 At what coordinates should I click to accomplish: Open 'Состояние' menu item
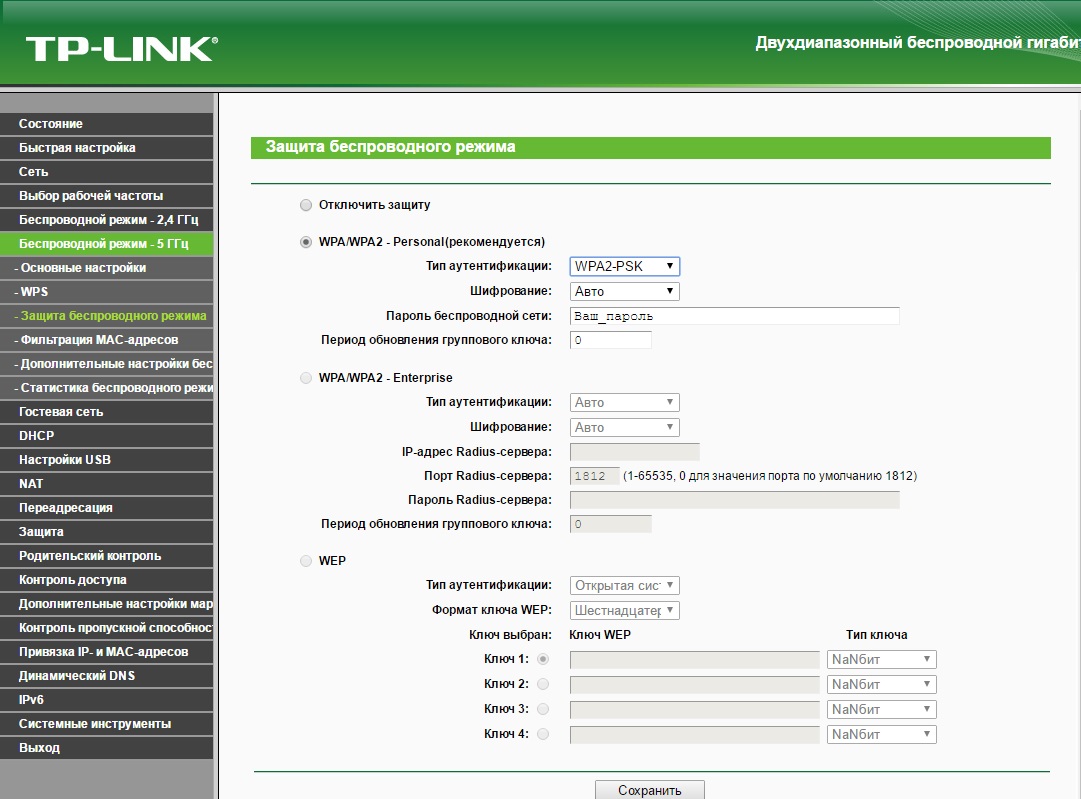(x=51, y=124)
